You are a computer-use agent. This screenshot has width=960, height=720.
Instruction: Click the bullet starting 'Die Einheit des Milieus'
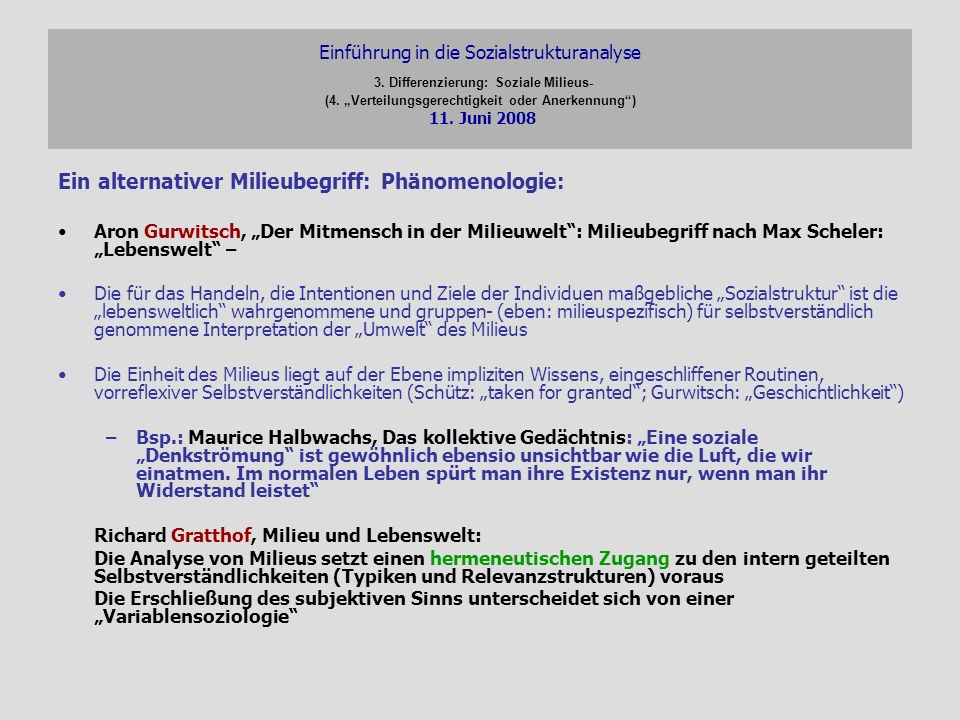click(x=498, y=383)
